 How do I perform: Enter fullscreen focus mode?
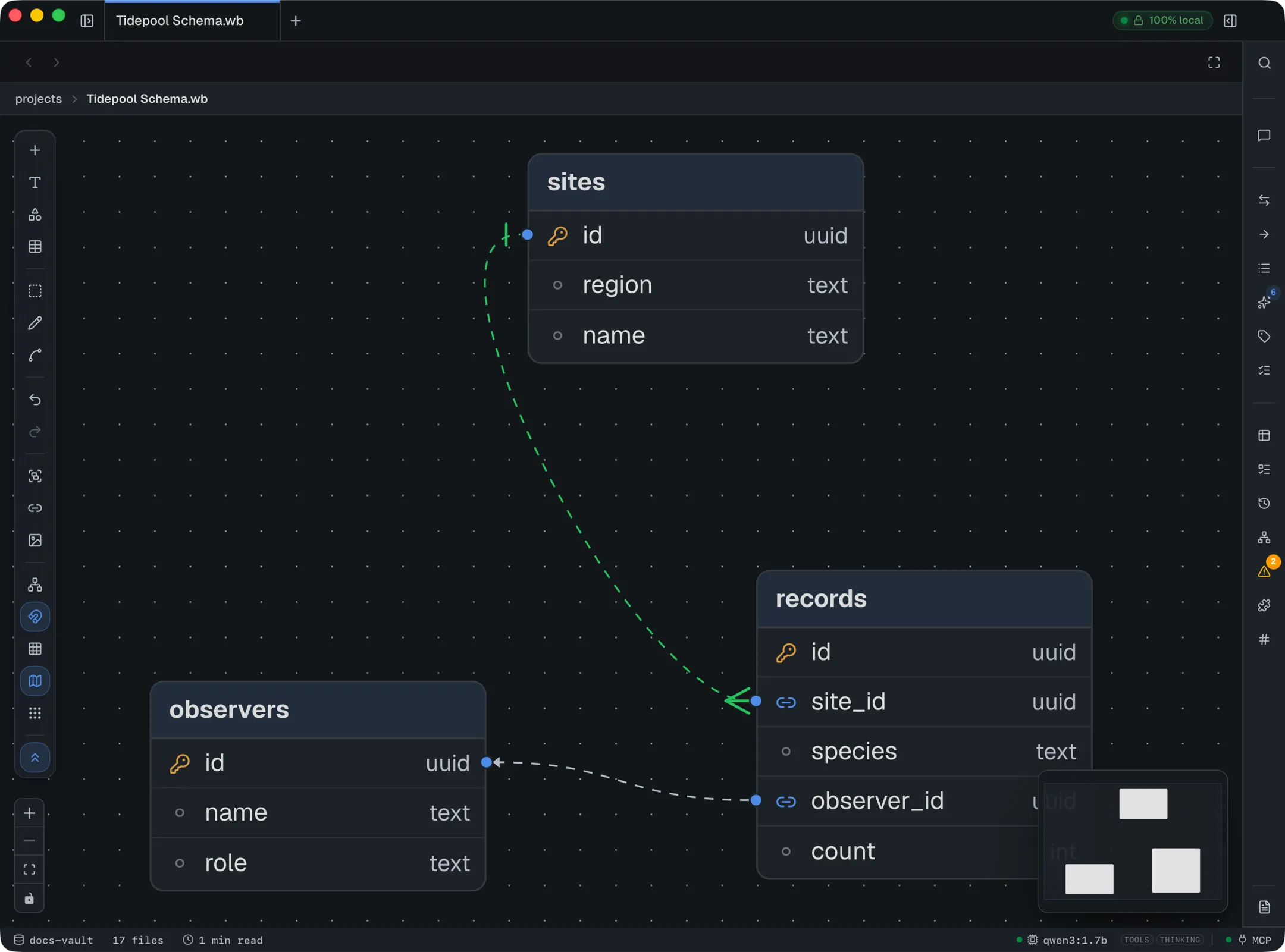point(1214,62)
